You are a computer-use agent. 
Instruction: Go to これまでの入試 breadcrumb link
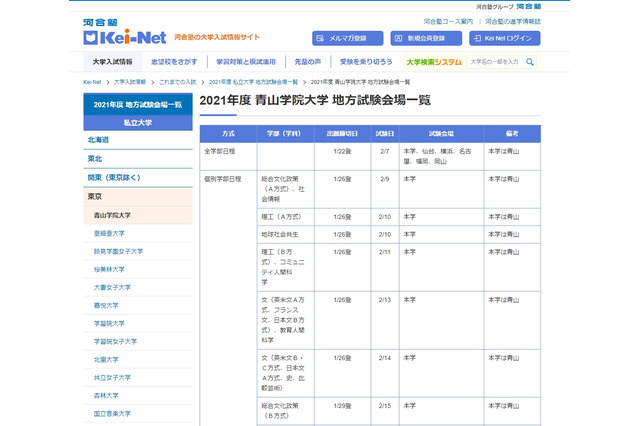coord(178,82)
